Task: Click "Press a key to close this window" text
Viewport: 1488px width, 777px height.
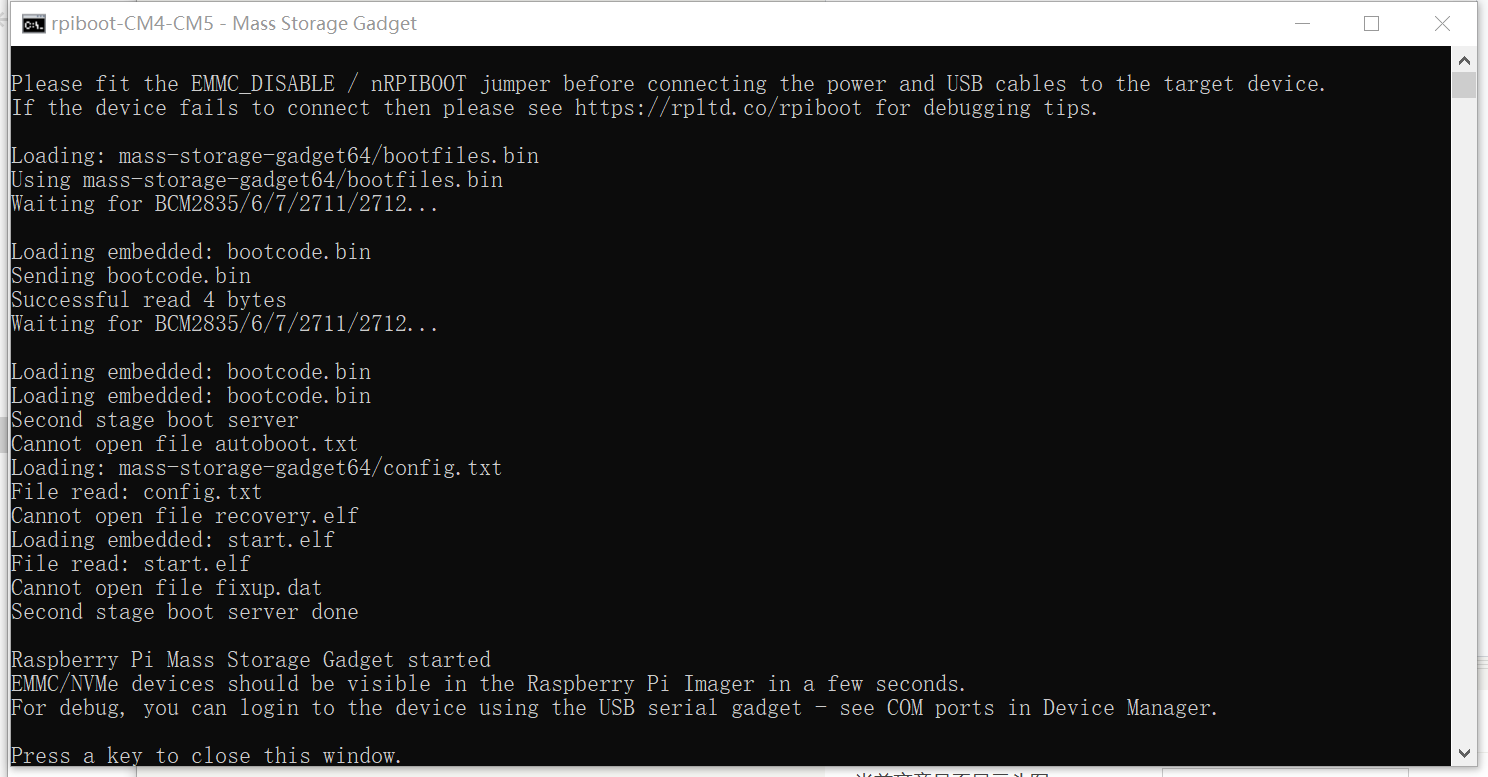Action: click(206, 756)
